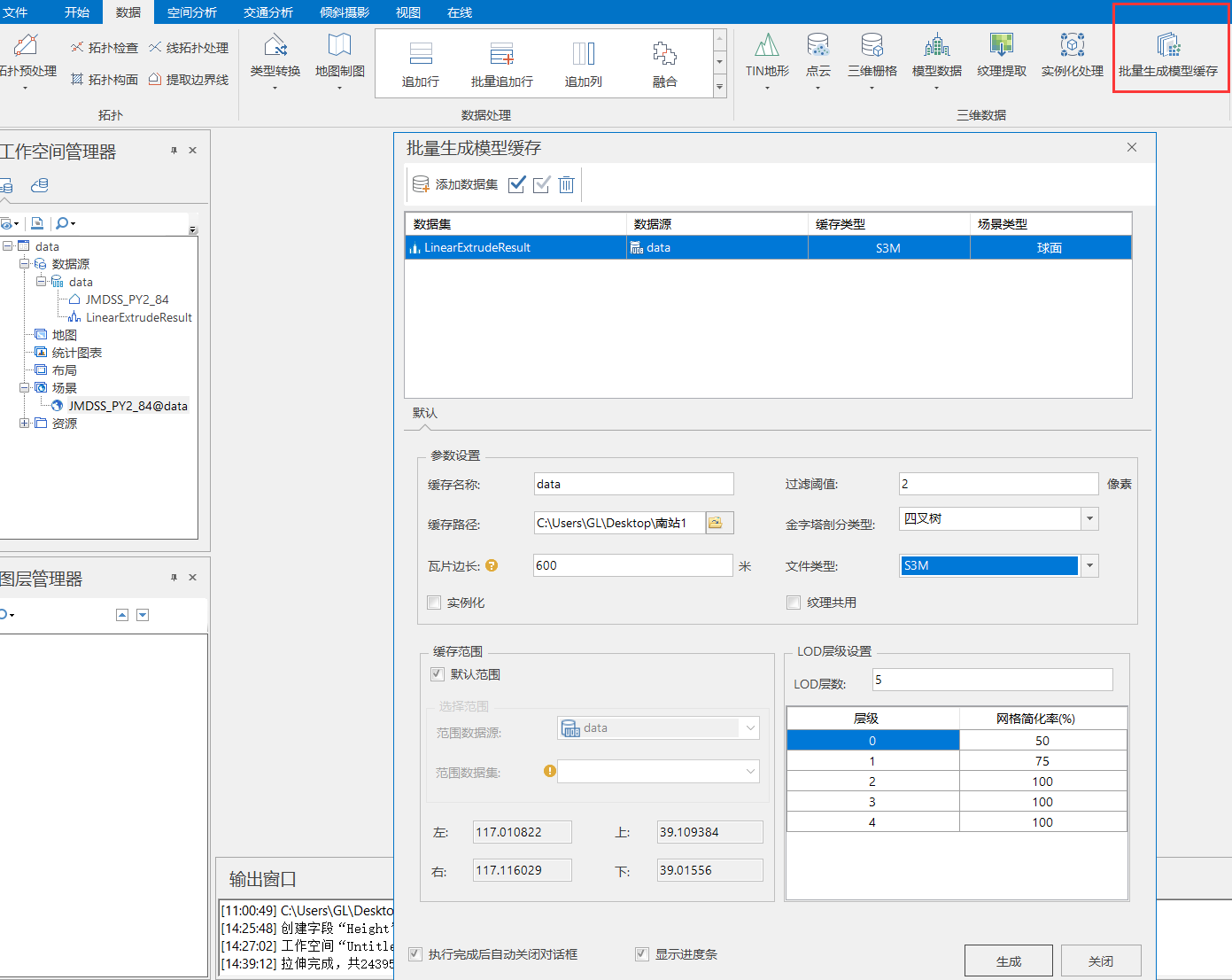Open the 实例化处理 tool
This screenshot has height=980, width=1232.
[1072, 55]
